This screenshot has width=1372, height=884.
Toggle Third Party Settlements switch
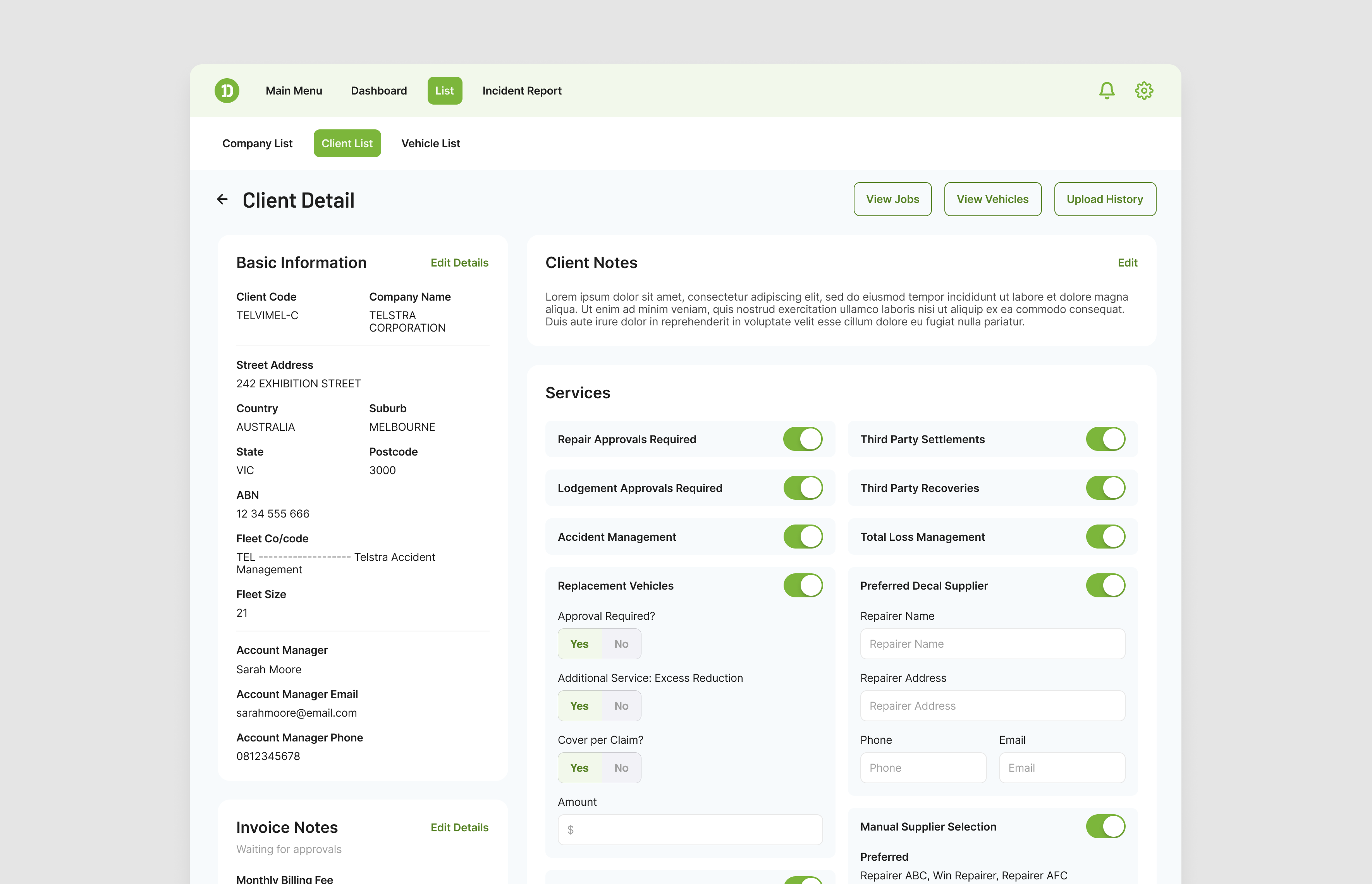coord(1106,439)
